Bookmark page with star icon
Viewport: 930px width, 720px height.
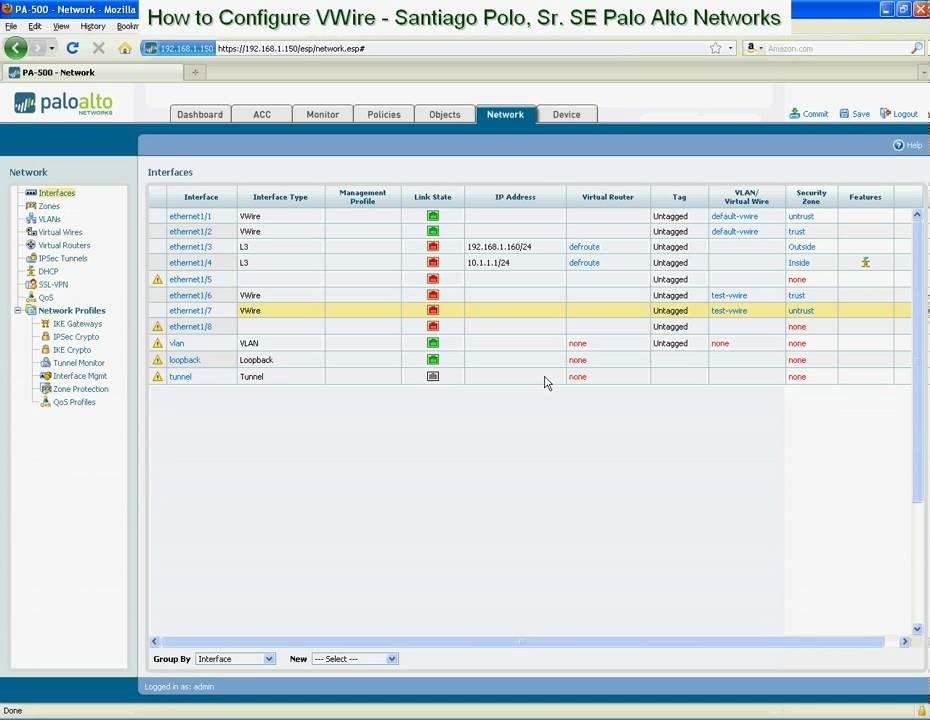pyautogui.click(x=716, y=48)
